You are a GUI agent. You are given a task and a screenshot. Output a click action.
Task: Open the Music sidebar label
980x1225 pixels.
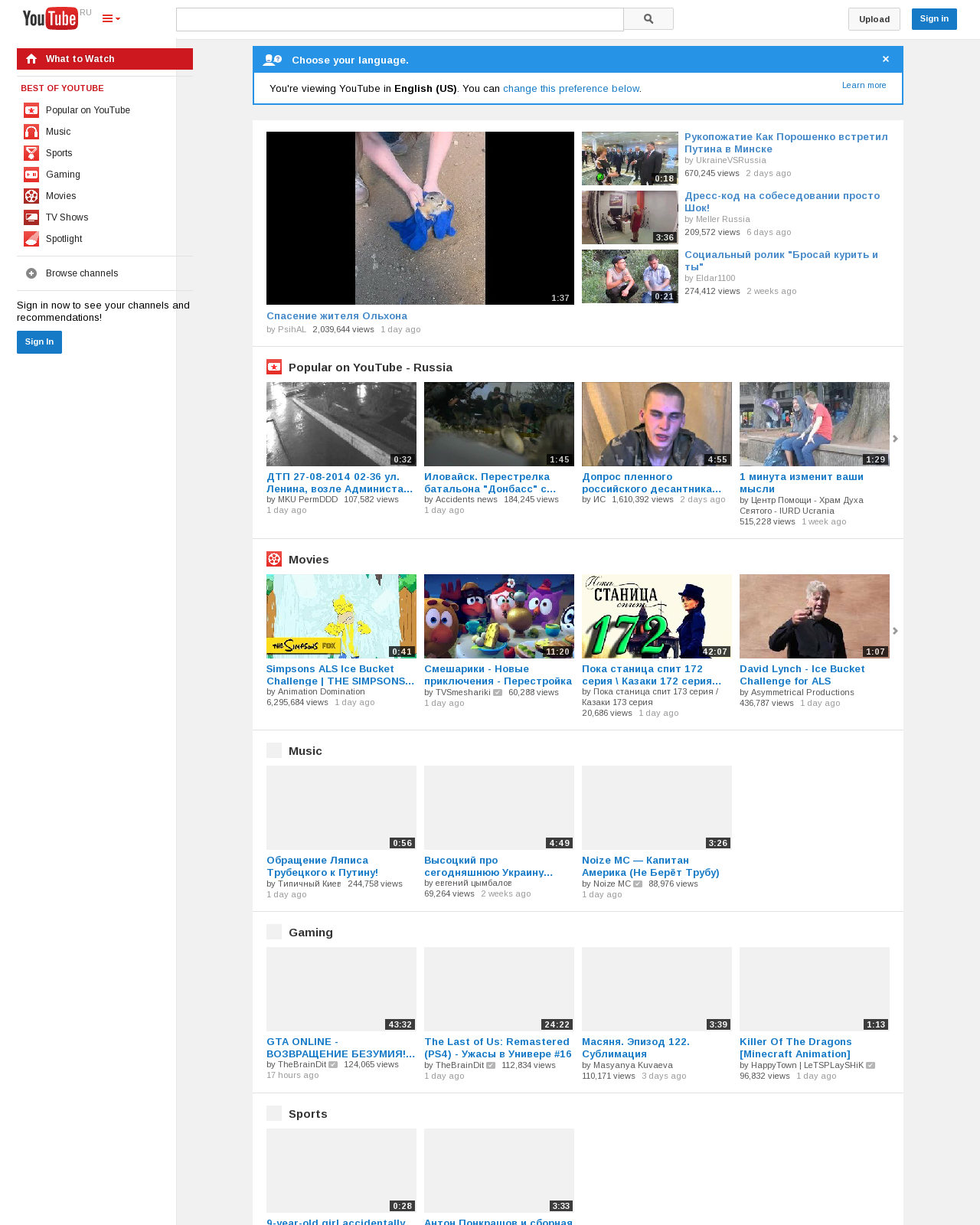[58, 132]
